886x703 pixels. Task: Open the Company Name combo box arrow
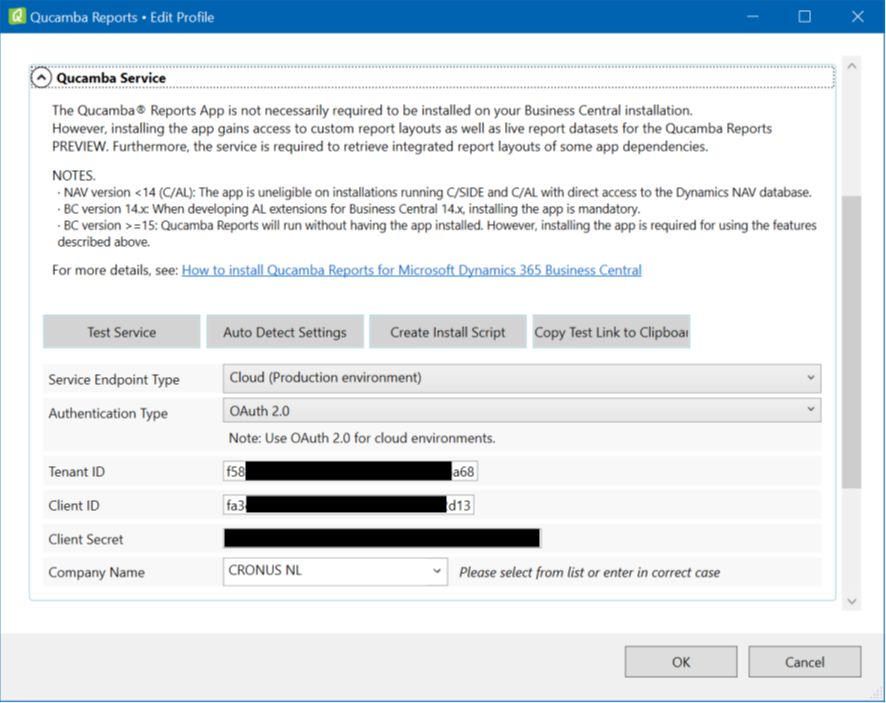pos(436,571)
